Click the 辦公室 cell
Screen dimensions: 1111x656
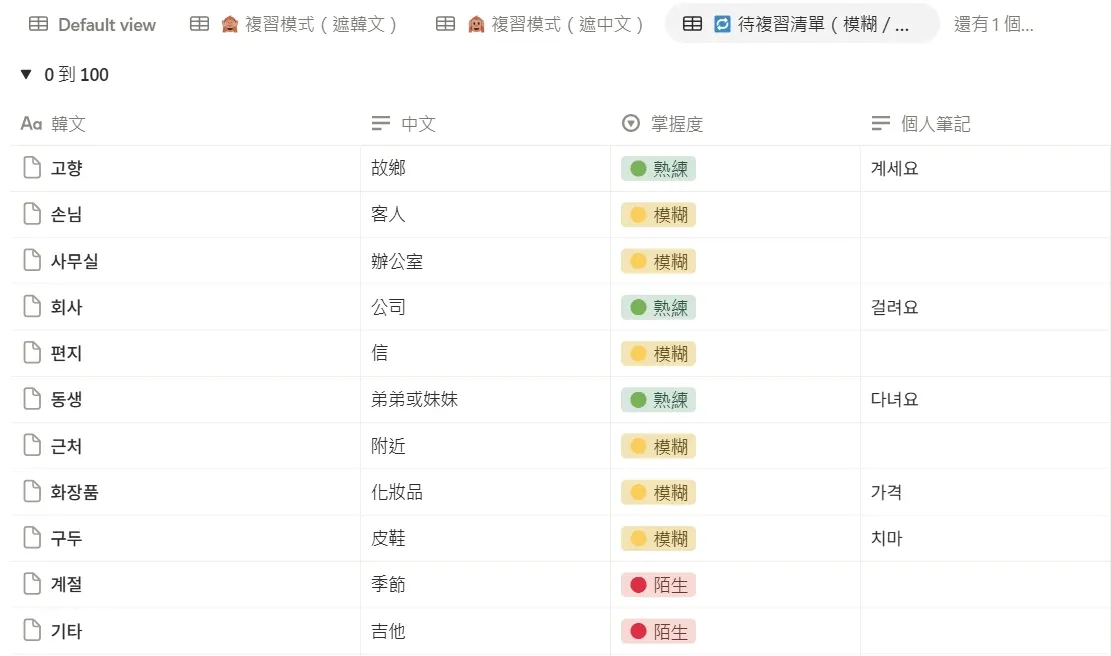pyautogui.click(x=485, y=261)
